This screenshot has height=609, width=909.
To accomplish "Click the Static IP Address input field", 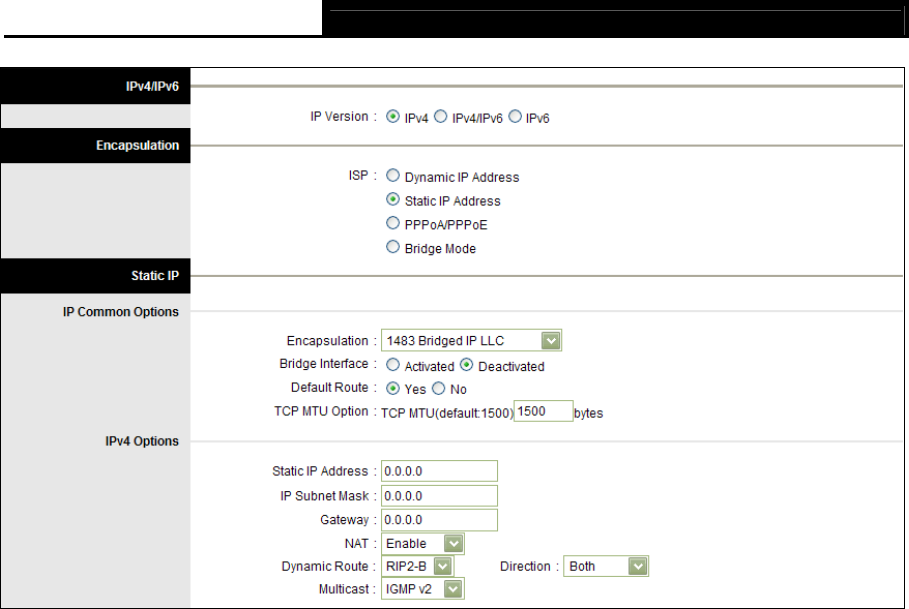I will tap(439, 471).
